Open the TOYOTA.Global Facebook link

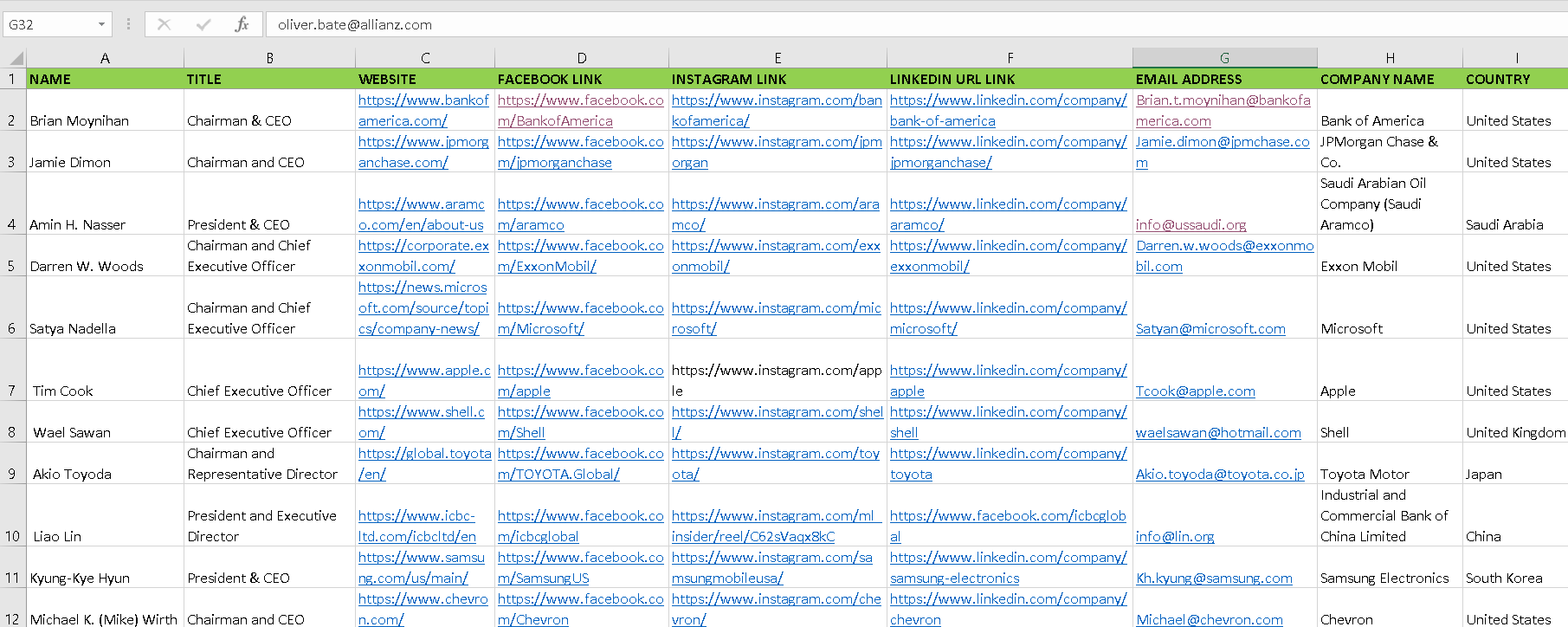[580, 463]
